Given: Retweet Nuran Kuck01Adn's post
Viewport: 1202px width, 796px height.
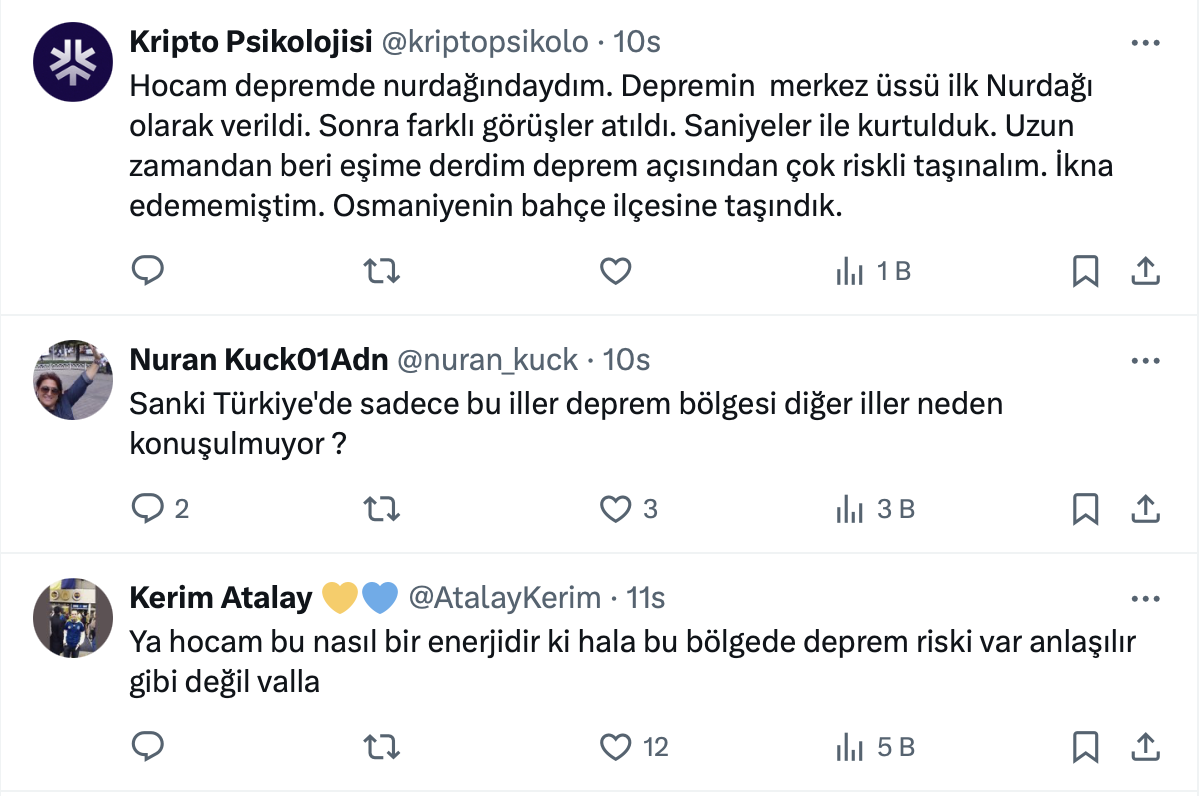Looking at the screenshot, I should (x=380, y=509).
